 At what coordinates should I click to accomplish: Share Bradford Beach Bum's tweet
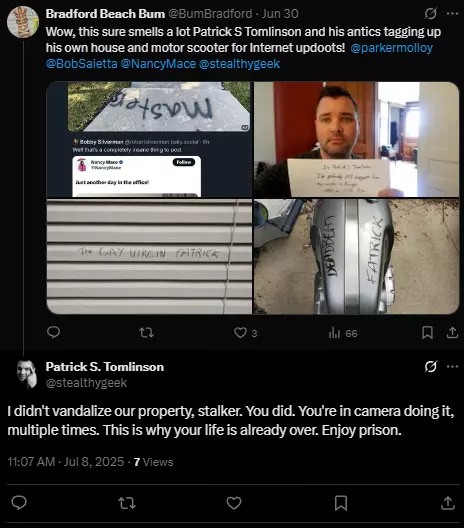452,333
